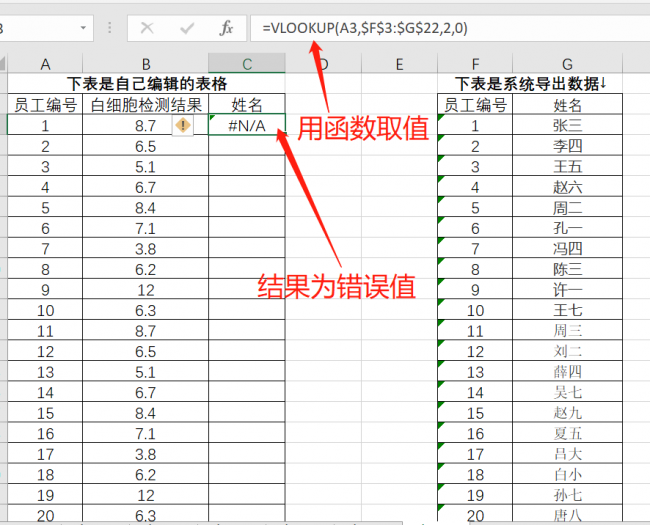Click the name cell 李四

pos(568,146)
